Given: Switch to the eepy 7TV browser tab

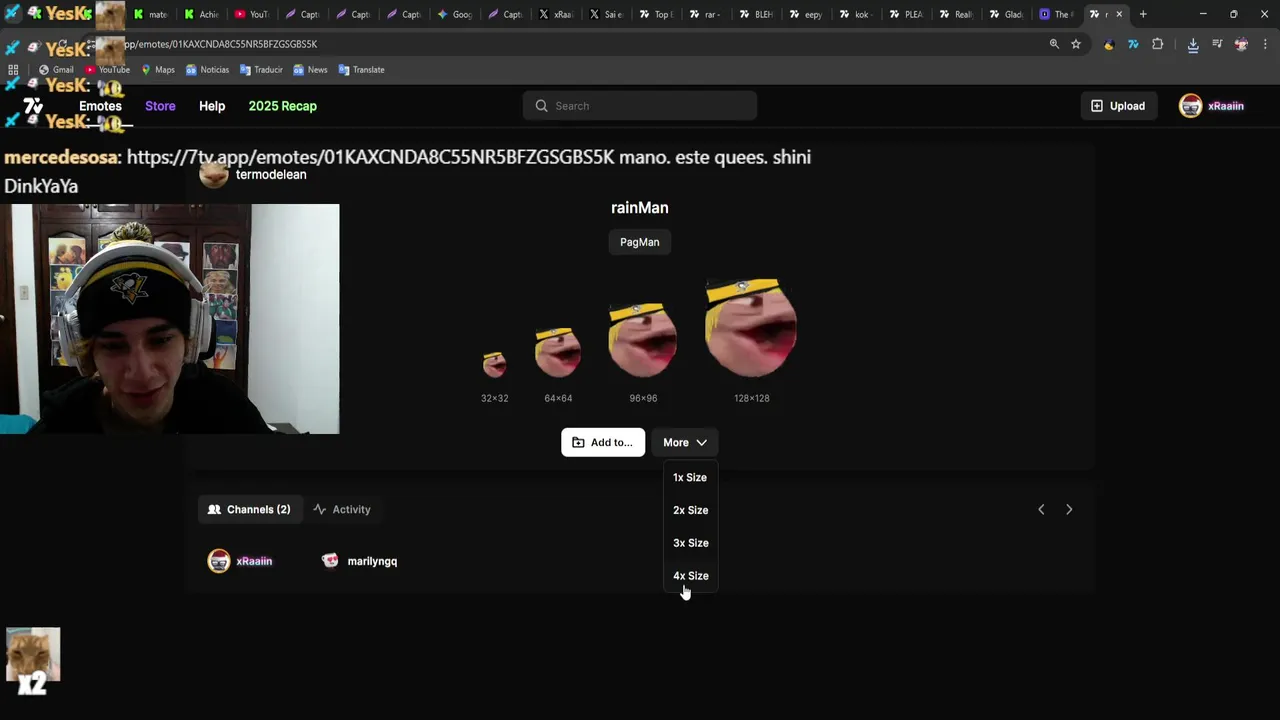Looking at the screenshot, I should coord(807,14).
